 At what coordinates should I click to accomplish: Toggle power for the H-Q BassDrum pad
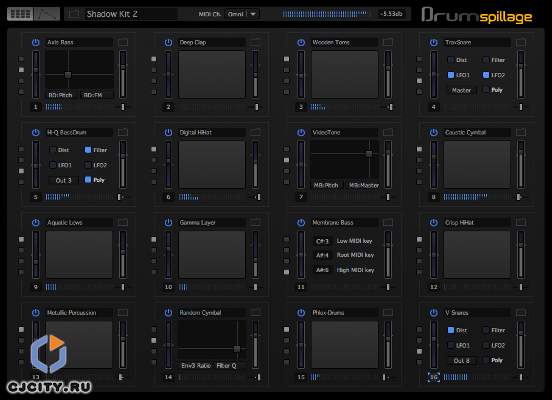[x=36, y=132]
